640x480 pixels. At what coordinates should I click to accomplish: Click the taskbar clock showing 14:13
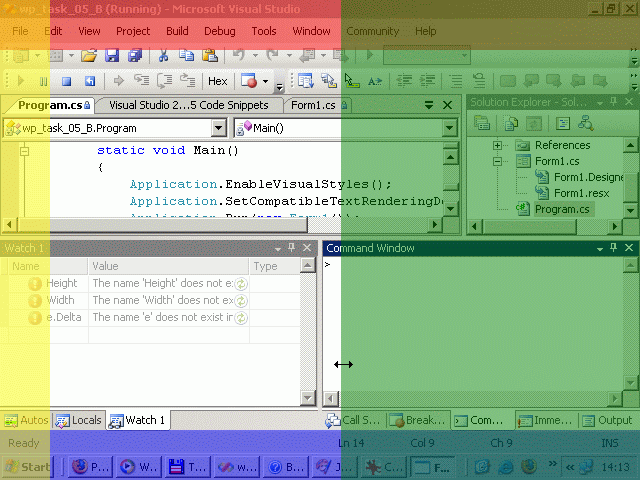pos(616,467)
